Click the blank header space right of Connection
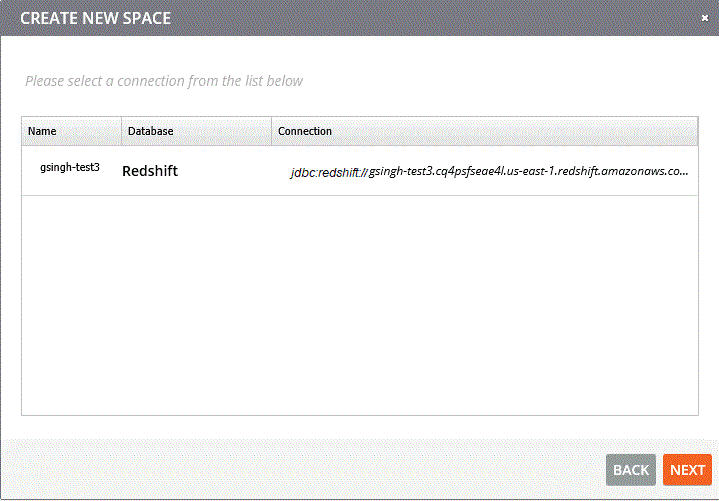The image size is (719, 501). click(520, 131)
